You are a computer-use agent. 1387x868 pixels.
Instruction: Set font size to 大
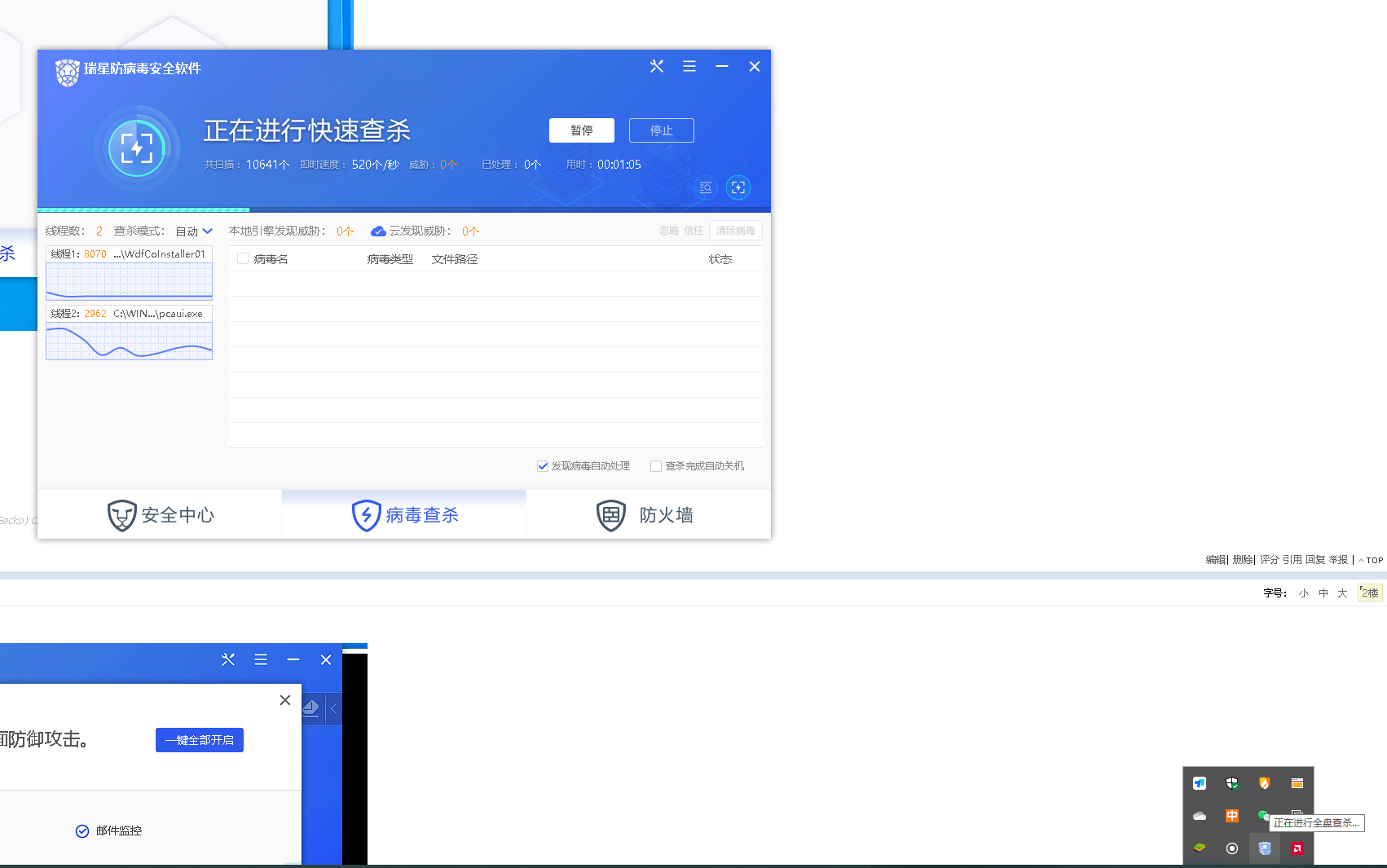click(x=1342, y=593)
